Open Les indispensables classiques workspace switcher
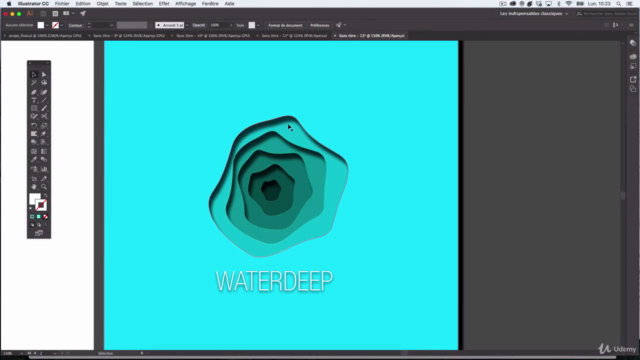This screenshot has width=640, height=360. coord(534,13)
